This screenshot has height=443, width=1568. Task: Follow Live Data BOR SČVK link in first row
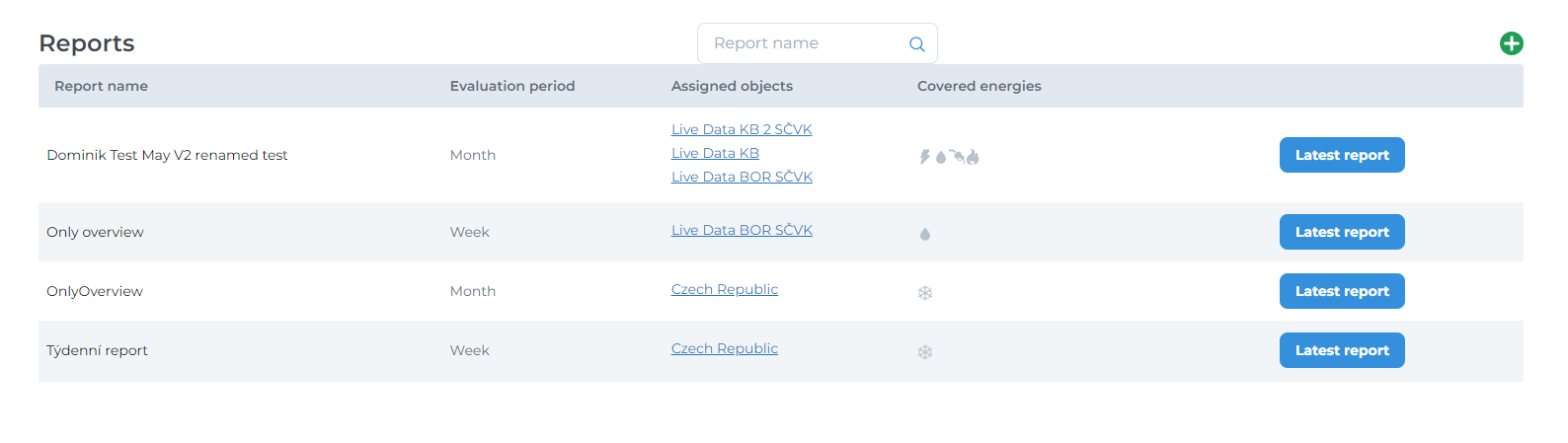tap(741, 177)
